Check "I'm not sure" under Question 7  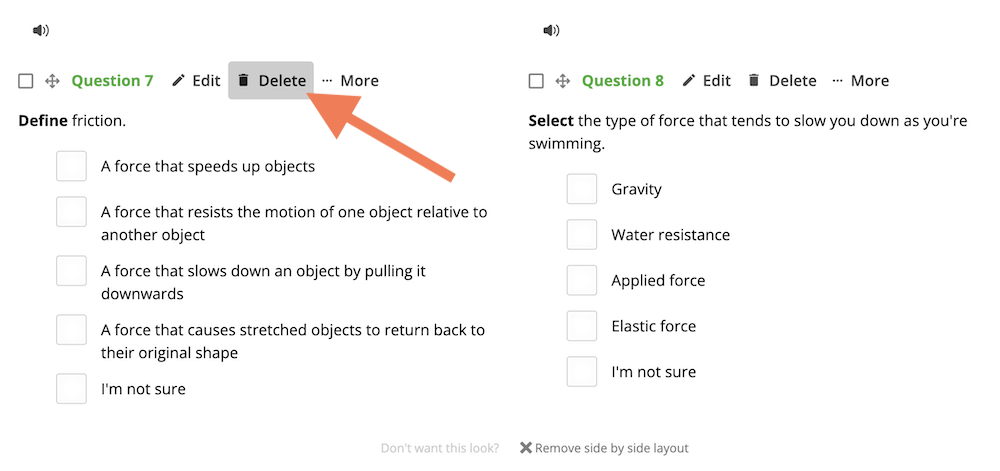pos(71,389)
